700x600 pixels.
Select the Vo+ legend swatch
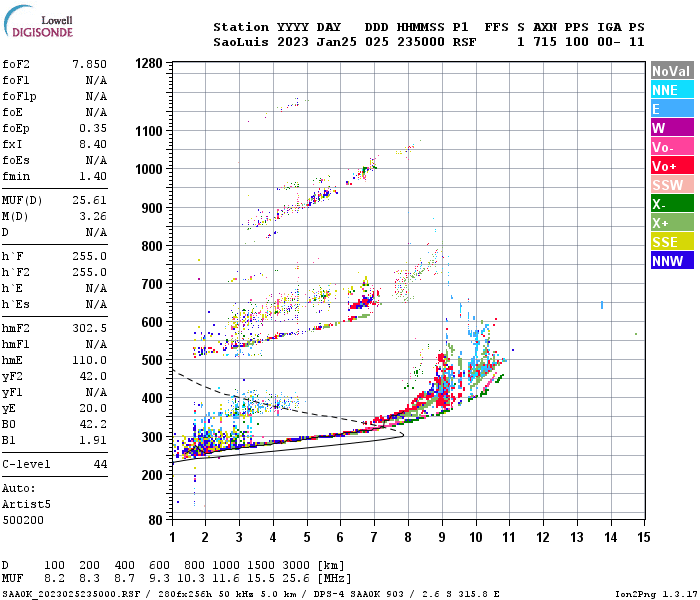click(672, 166)
